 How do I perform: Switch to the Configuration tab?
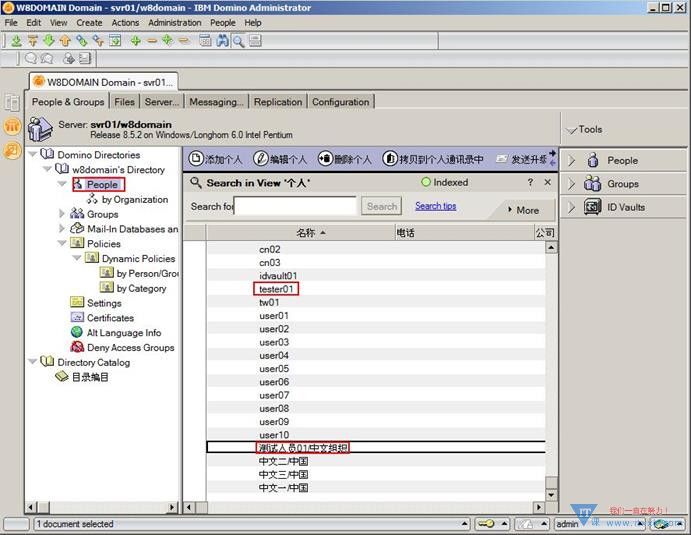click(341, 102)
